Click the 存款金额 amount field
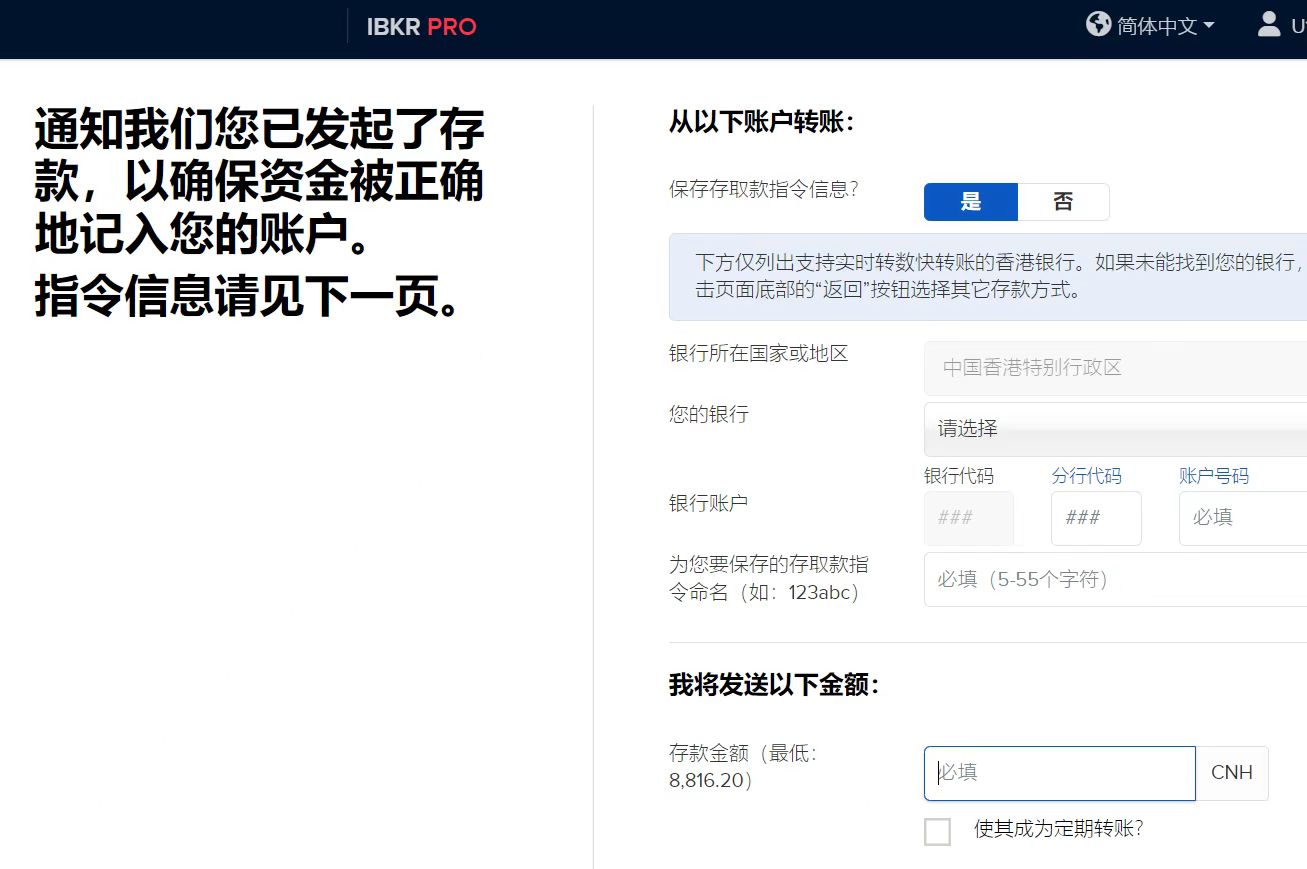This screenshot has width=1307, height=869. tap(1060, 773)
